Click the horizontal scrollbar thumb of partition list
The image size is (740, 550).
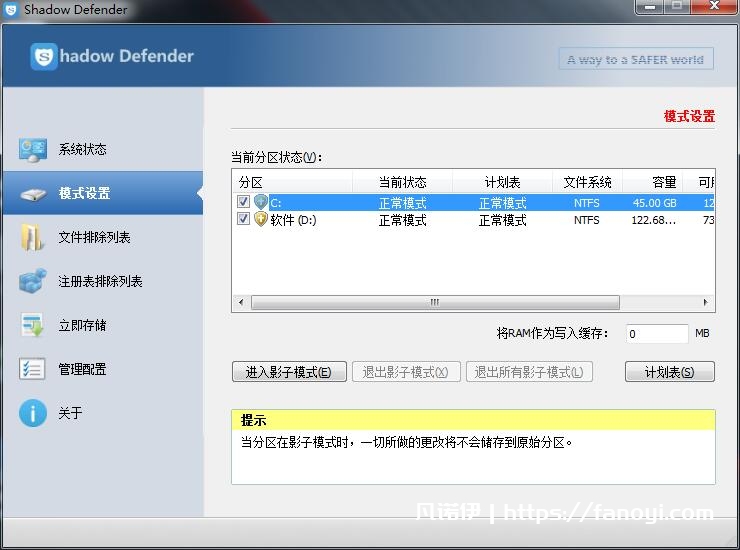click(x=435, y=302)
